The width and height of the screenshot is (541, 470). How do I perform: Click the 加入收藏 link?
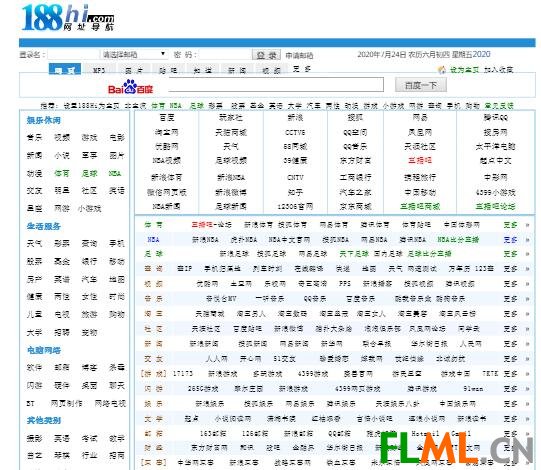(x=498, y=70)
